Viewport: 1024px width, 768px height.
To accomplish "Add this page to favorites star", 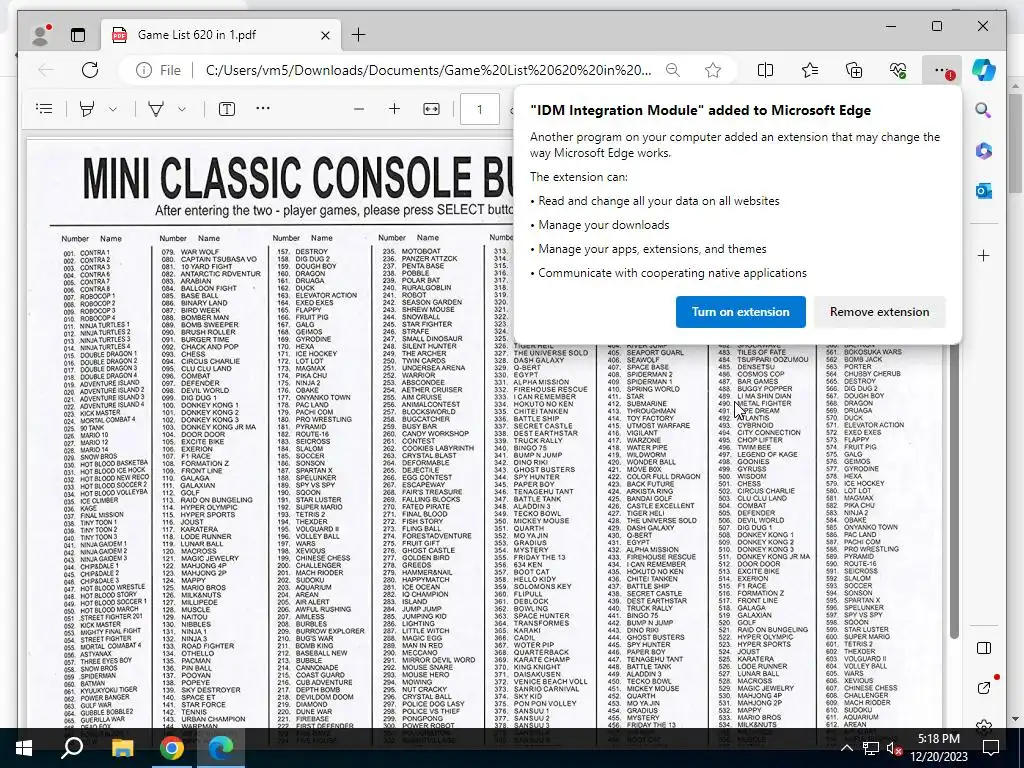I will (x=712, y=70).
